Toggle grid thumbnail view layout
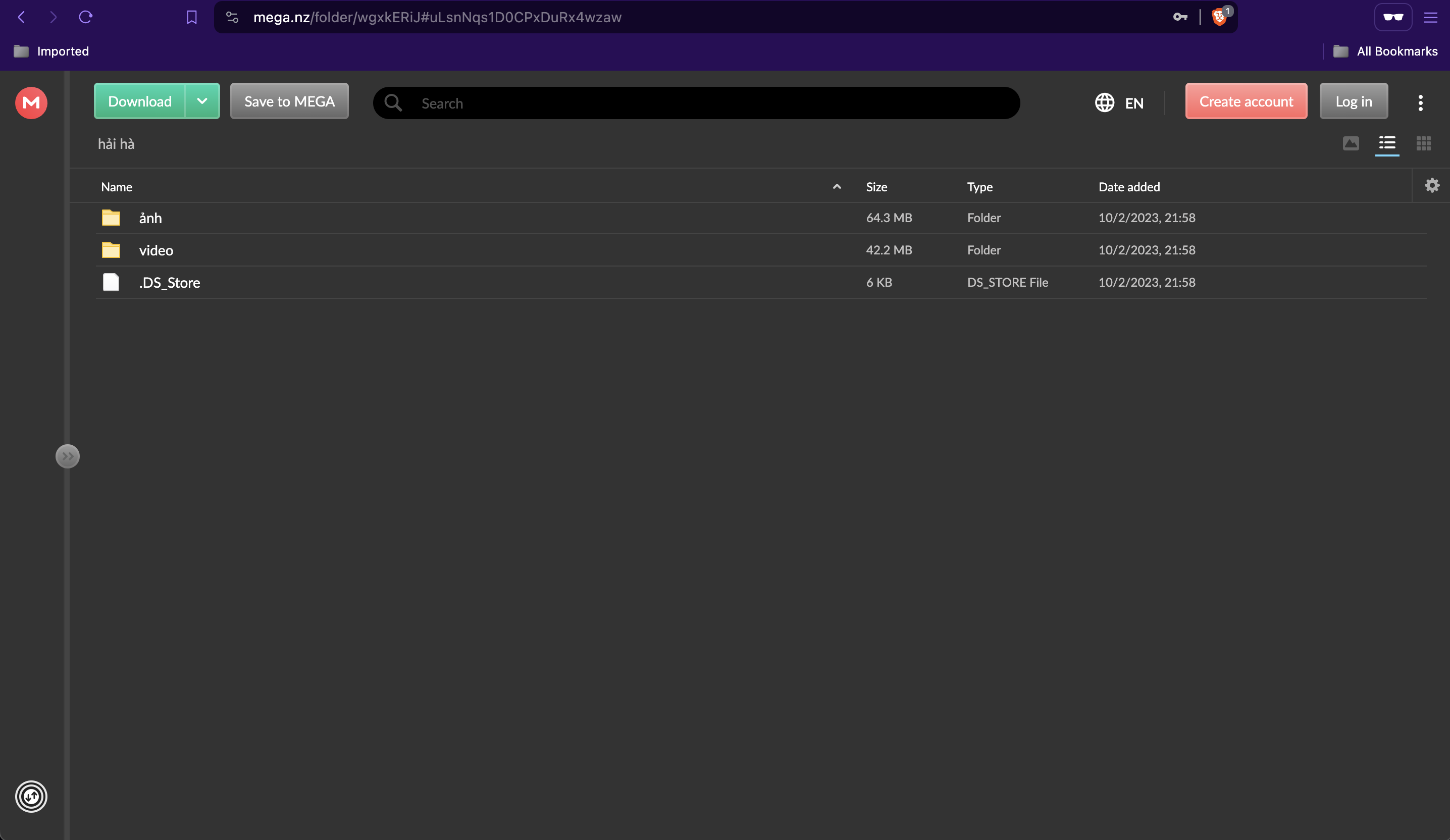This screenshot has height=840, width=1450. click(x=1423, y=143)
